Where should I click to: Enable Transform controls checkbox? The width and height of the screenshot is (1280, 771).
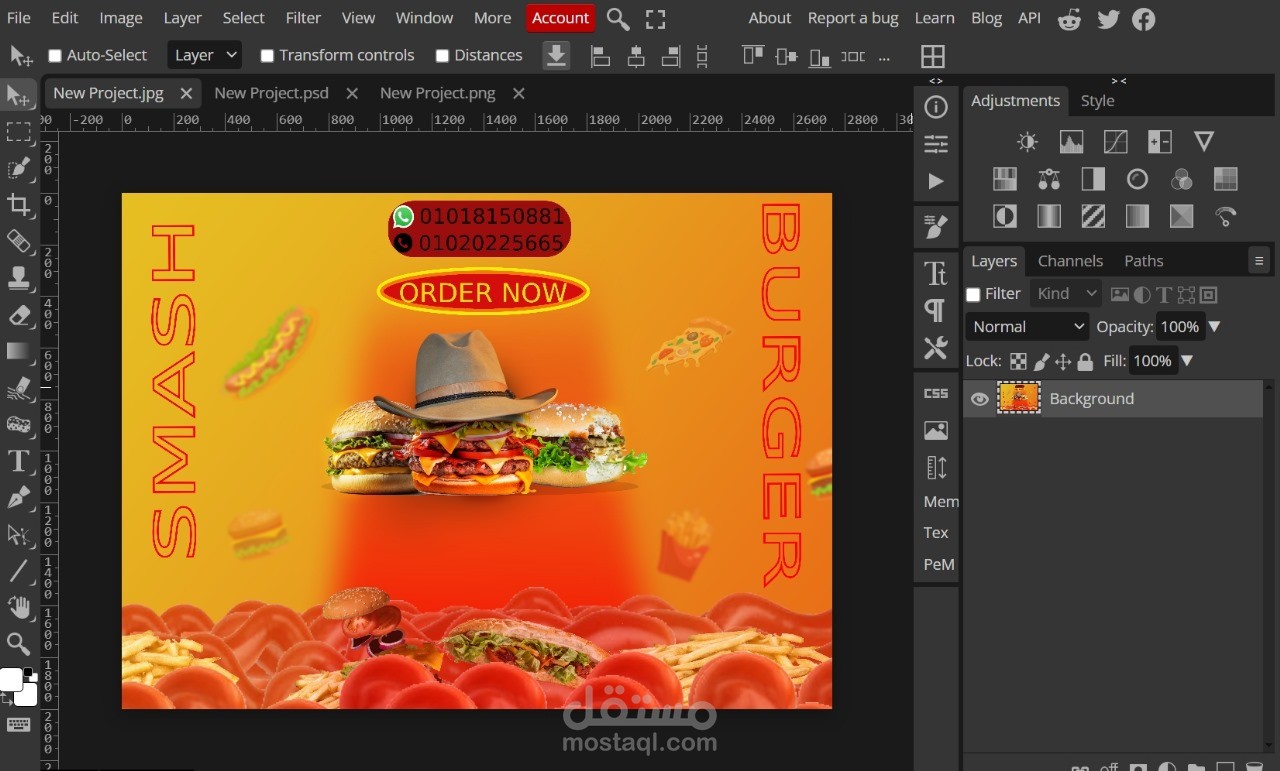(267, 56)
